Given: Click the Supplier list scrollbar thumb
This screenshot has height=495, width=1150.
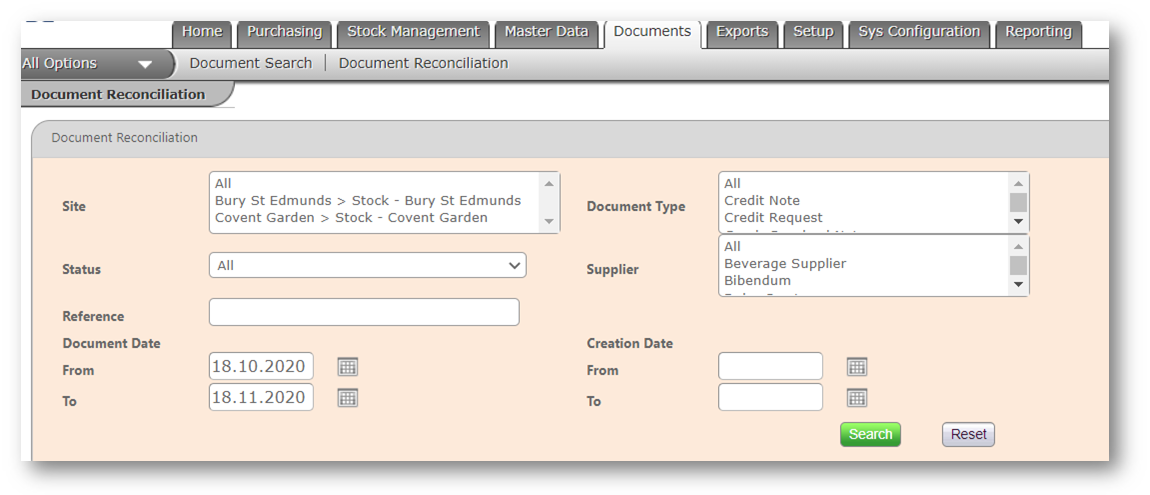Looking at the screenshot, I should tap(1018, 265).
